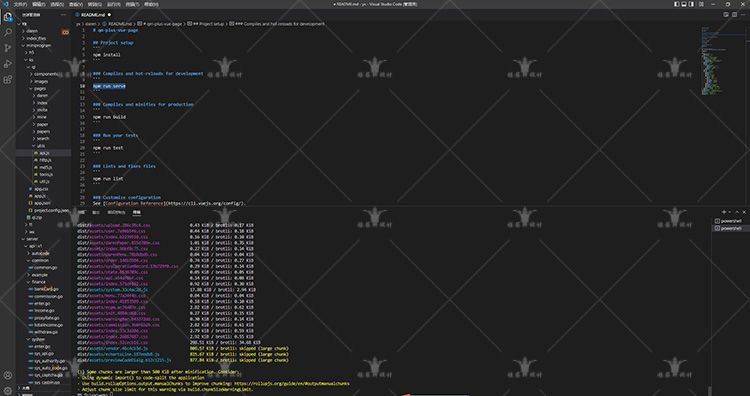Open the Search view in activity bar

coord(8,33)
